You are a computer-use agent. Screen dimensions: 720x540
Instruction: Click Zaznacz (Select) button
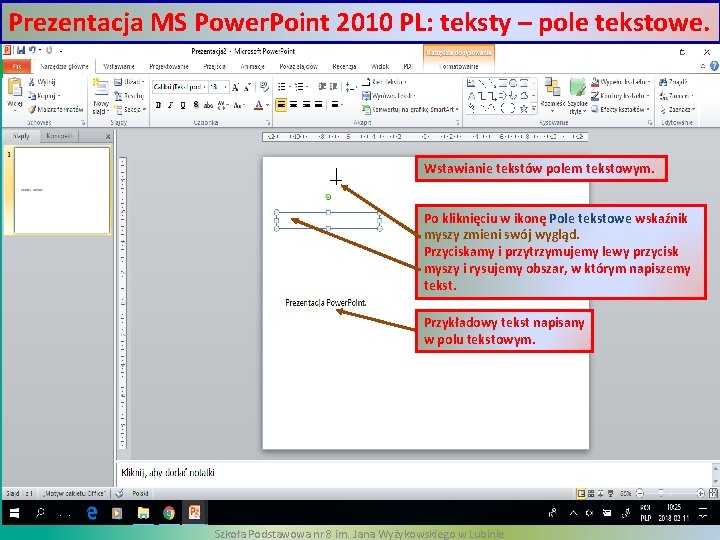677,109
